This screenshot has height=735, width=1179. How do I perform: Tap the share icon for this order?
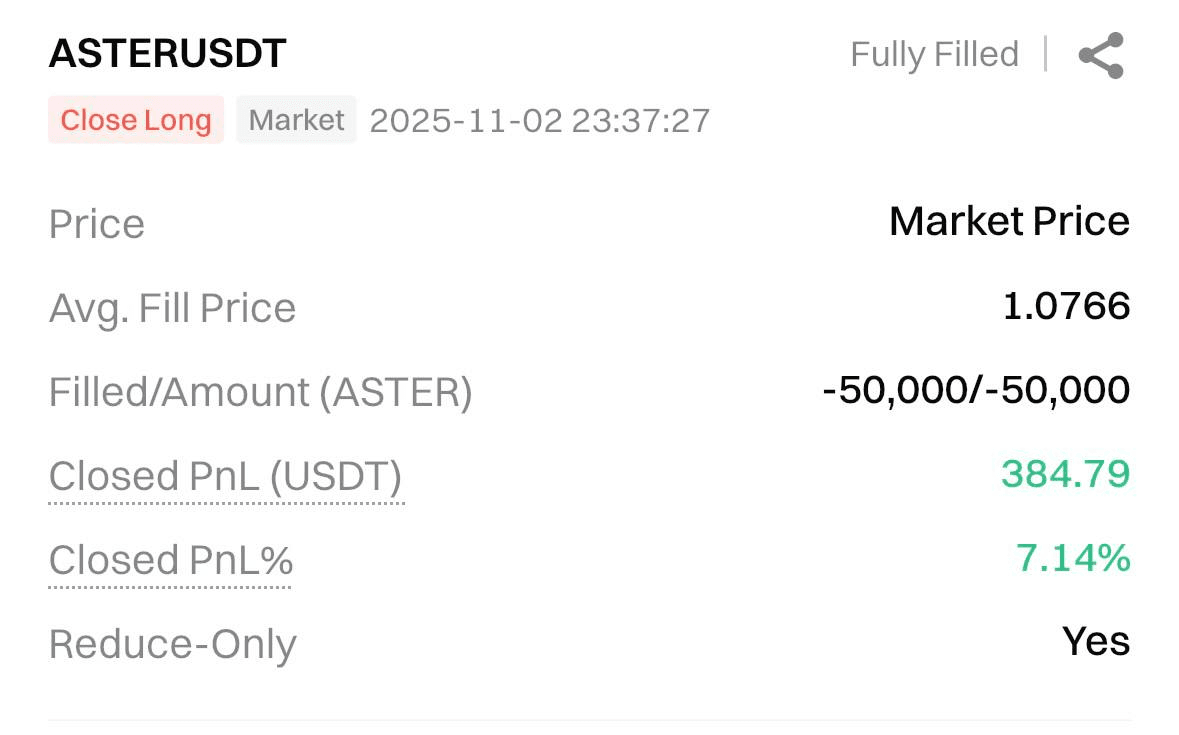click(x=1101, y=55)
